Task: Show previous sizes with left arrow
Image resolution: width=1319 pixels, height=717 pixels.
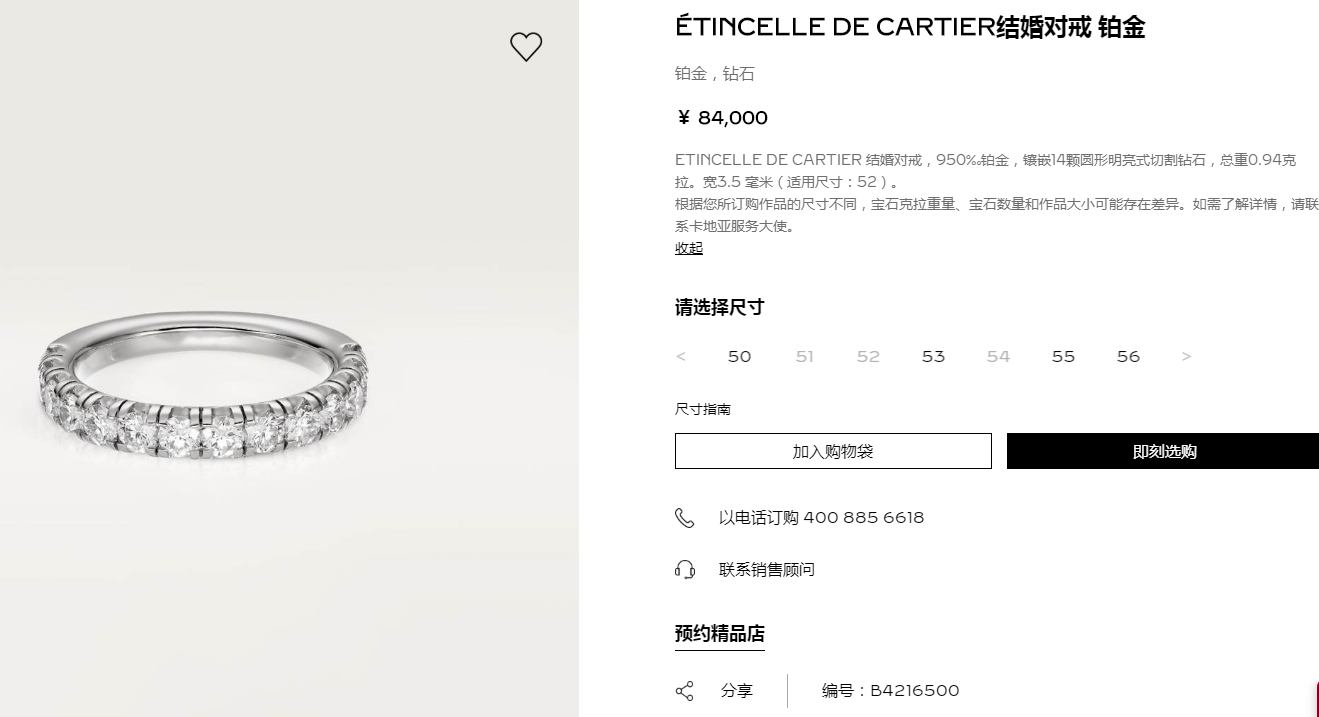Action: click(x=681, y=357)
